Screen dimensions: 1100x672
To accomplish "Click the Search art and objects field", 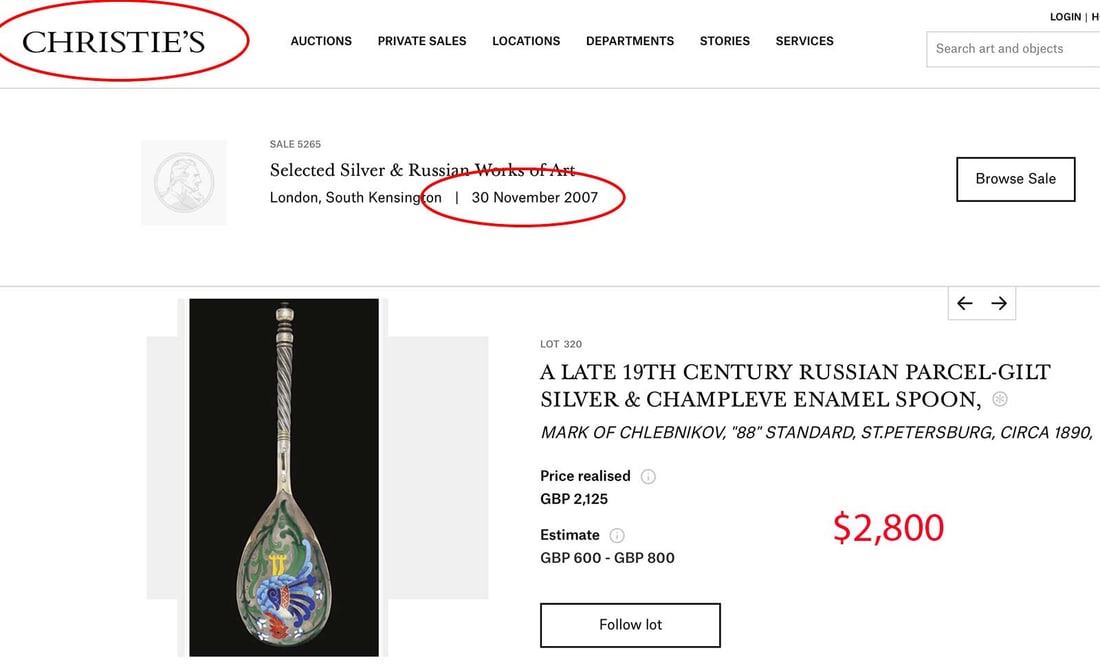I will coord(1010,48).
